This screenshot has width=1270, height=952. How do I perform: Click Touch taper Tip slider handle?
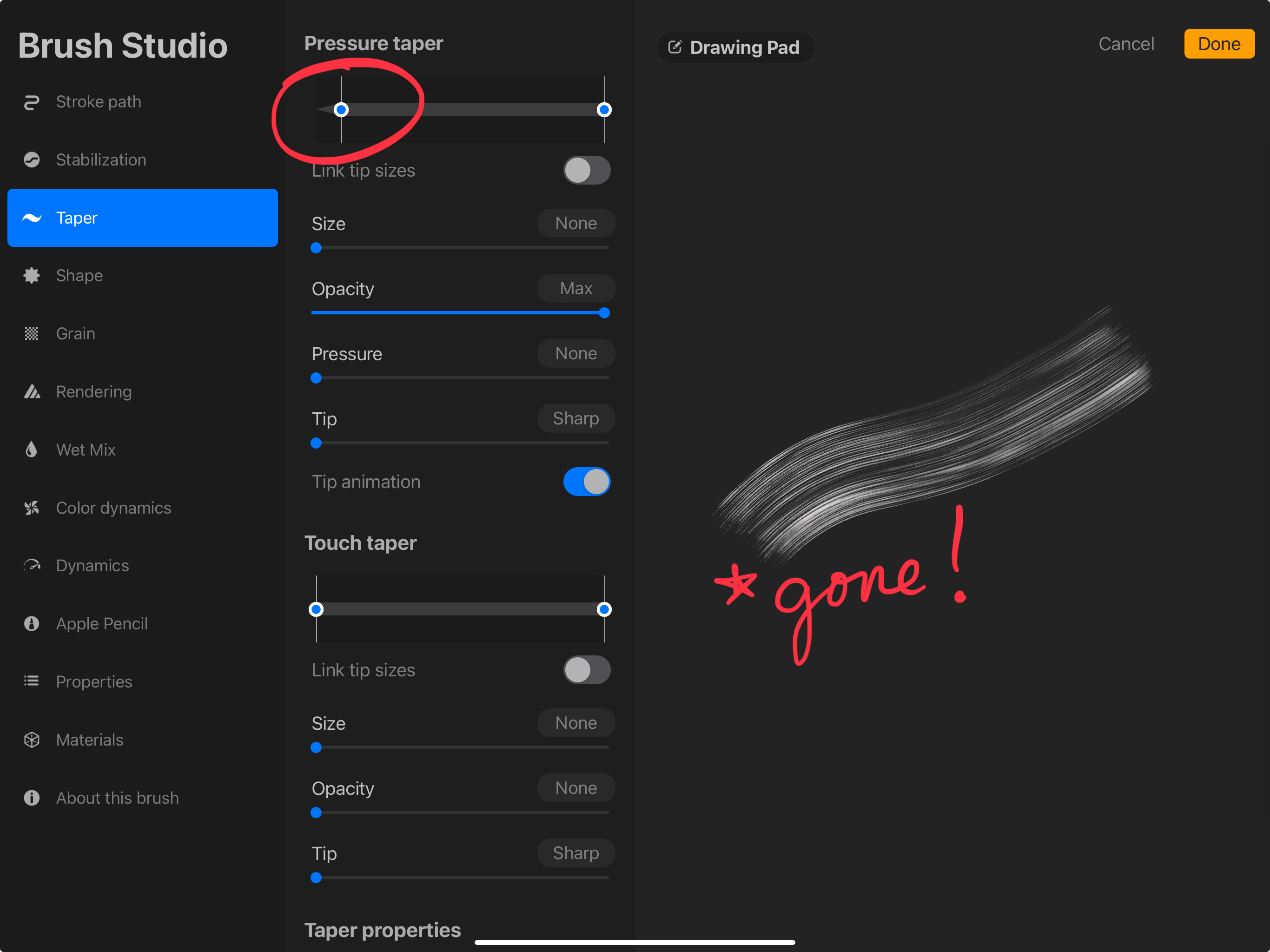point(316,878)
